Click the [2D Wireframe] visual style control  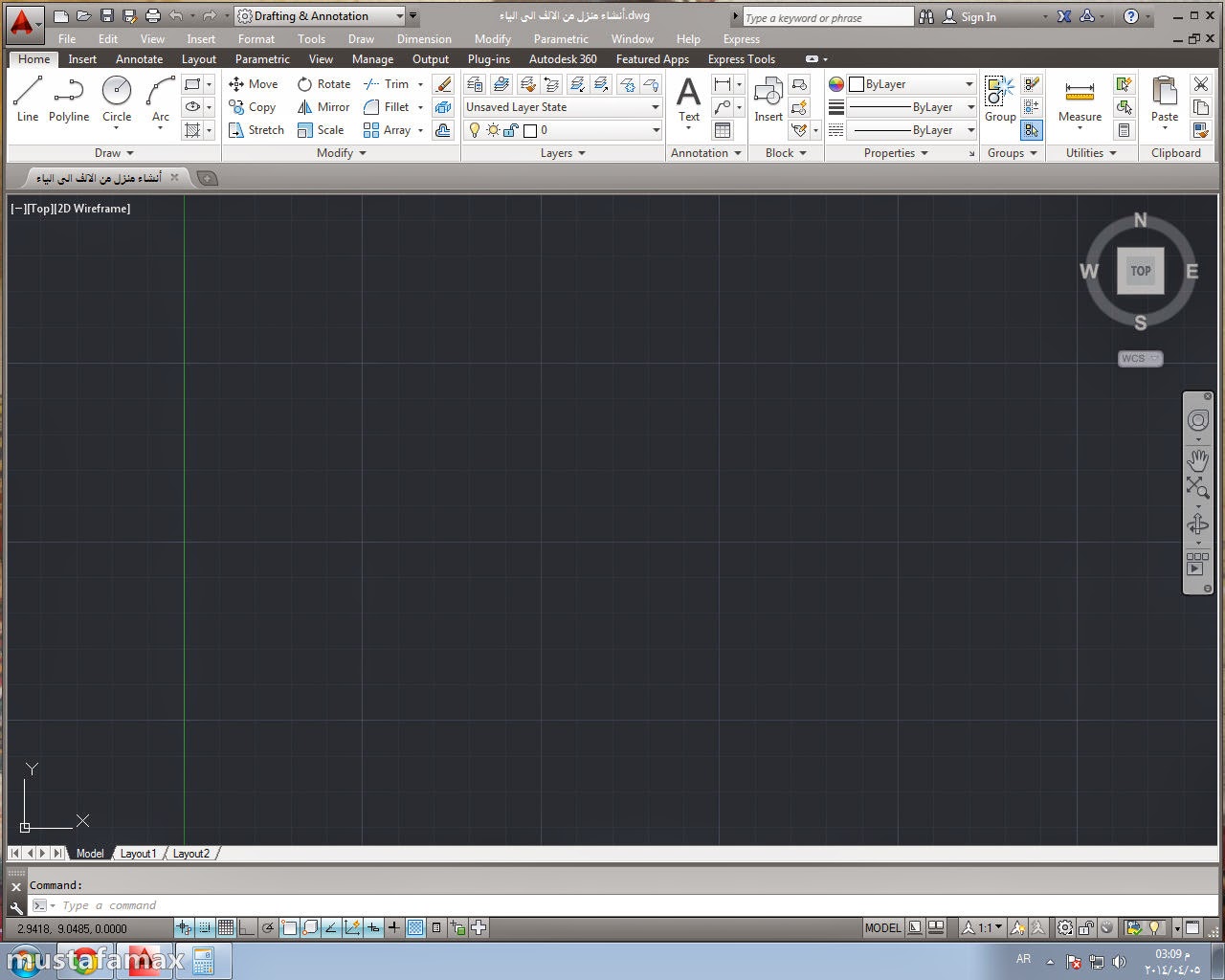[x=92, y=209]
